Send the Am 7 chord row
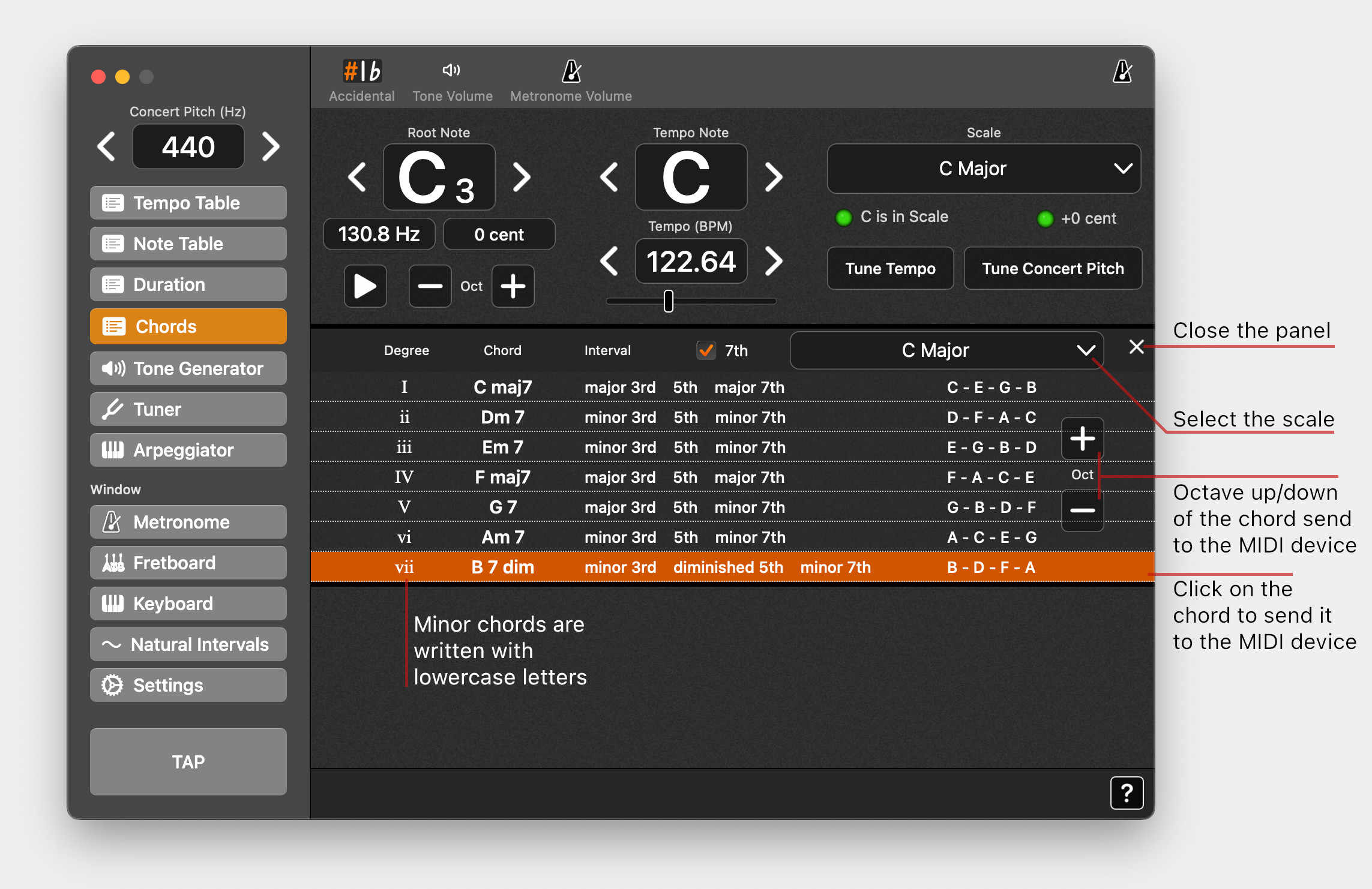Viewport: 1372px width, 889px height. (732, 537)
